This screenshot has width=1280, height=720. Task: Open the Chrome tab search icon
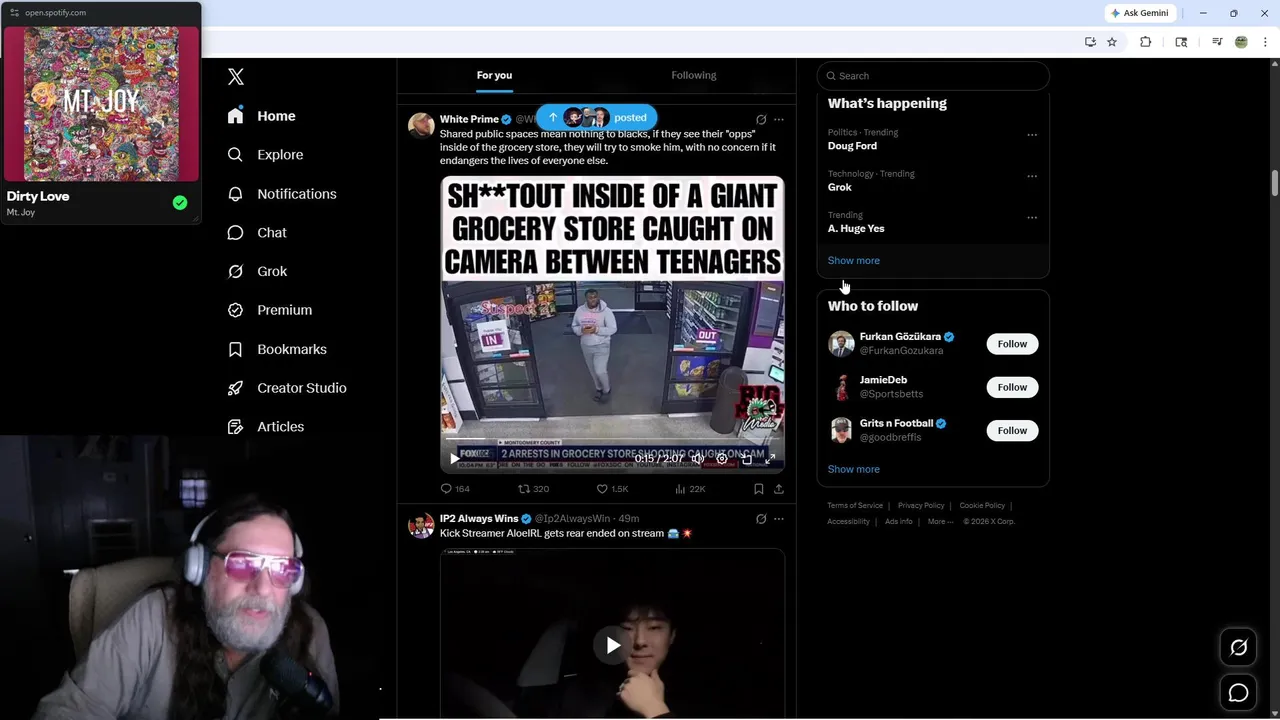(1181, 42)
